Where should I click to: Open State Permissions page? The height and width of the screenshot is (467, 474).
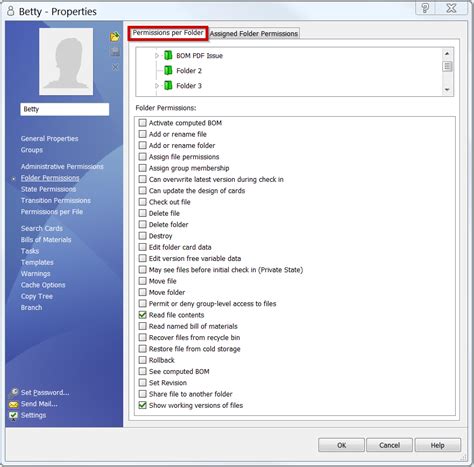click(x=48, y=189)
